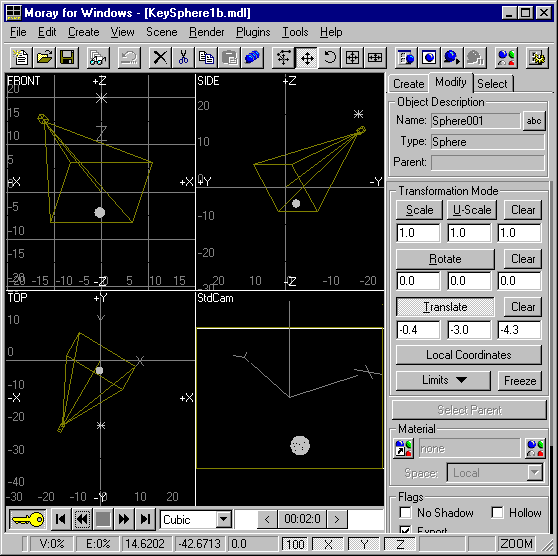
Task: Switch to the Select tab
Action: click(x=492, y=84)
